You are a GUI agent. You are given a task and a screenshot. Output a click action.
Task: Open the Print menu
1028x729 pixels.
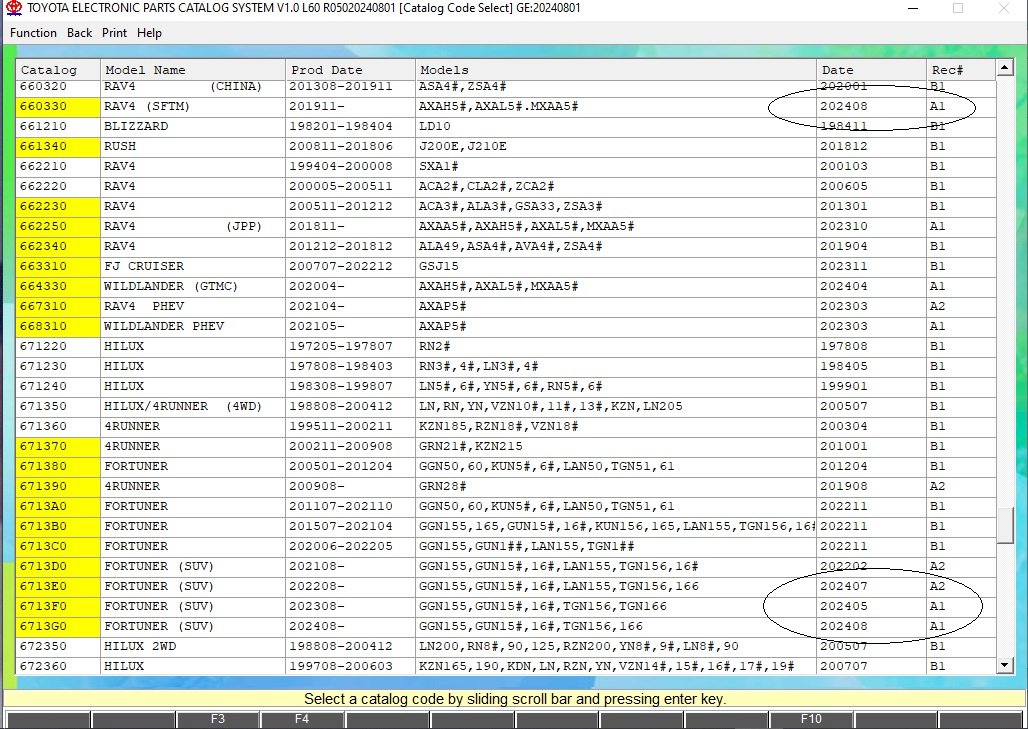coord(114,33)
